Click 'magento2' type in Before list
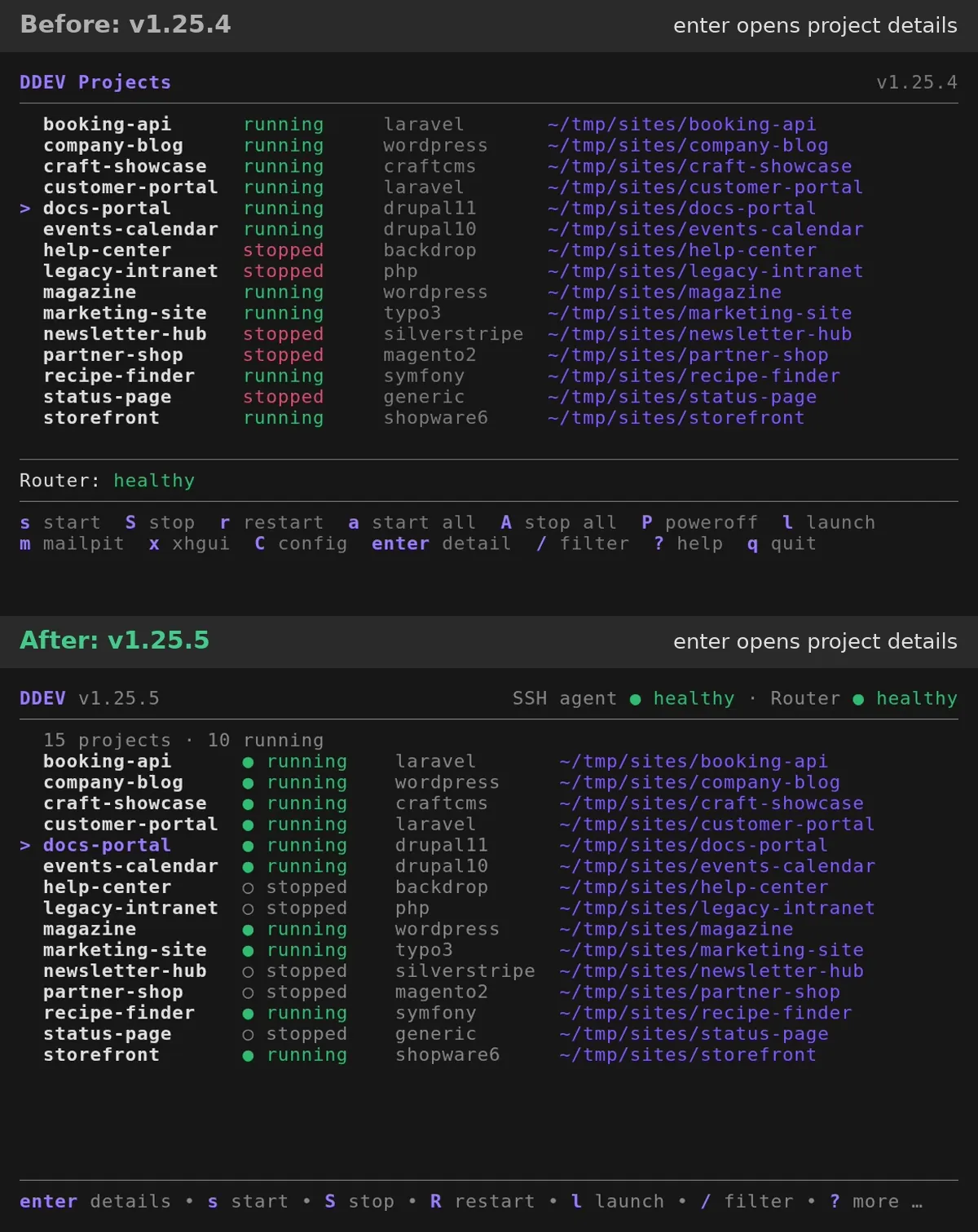This screenshot has width=978, height=1232. click(430, 355)
